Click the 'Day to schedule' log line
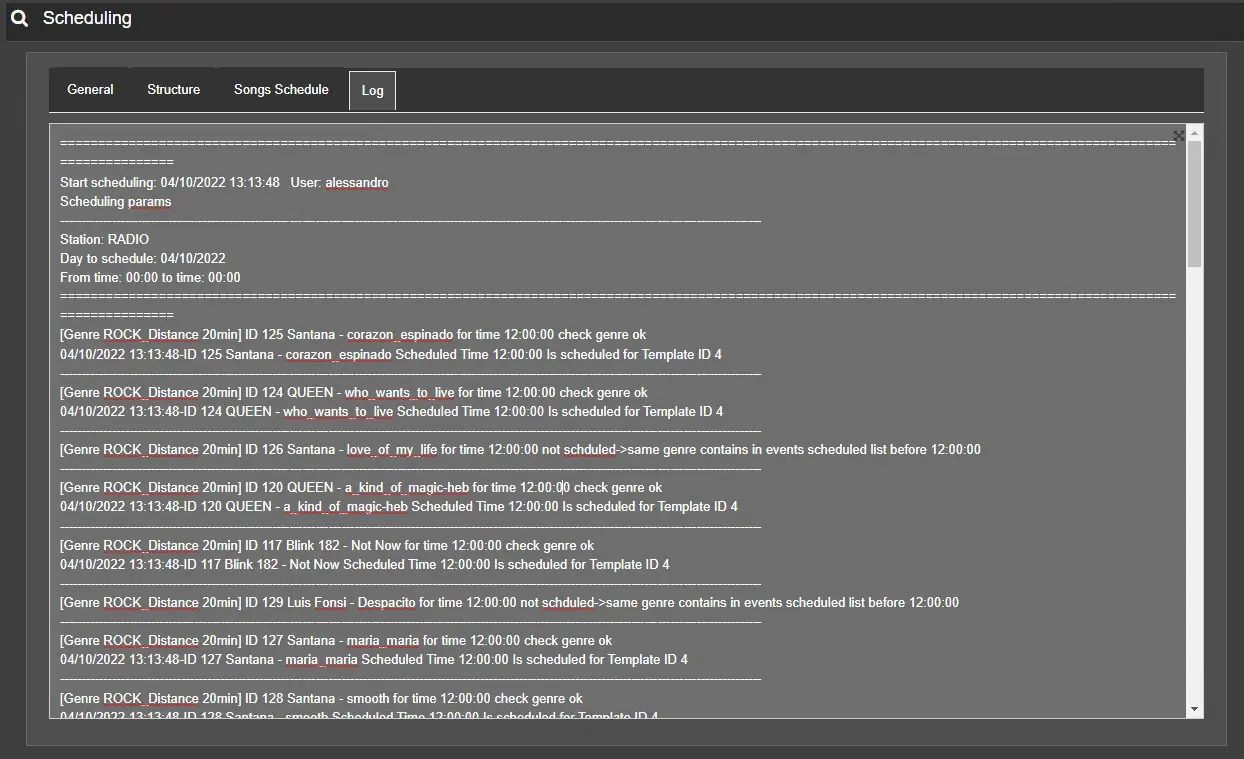1244x759 pixels. click(143, 259)
